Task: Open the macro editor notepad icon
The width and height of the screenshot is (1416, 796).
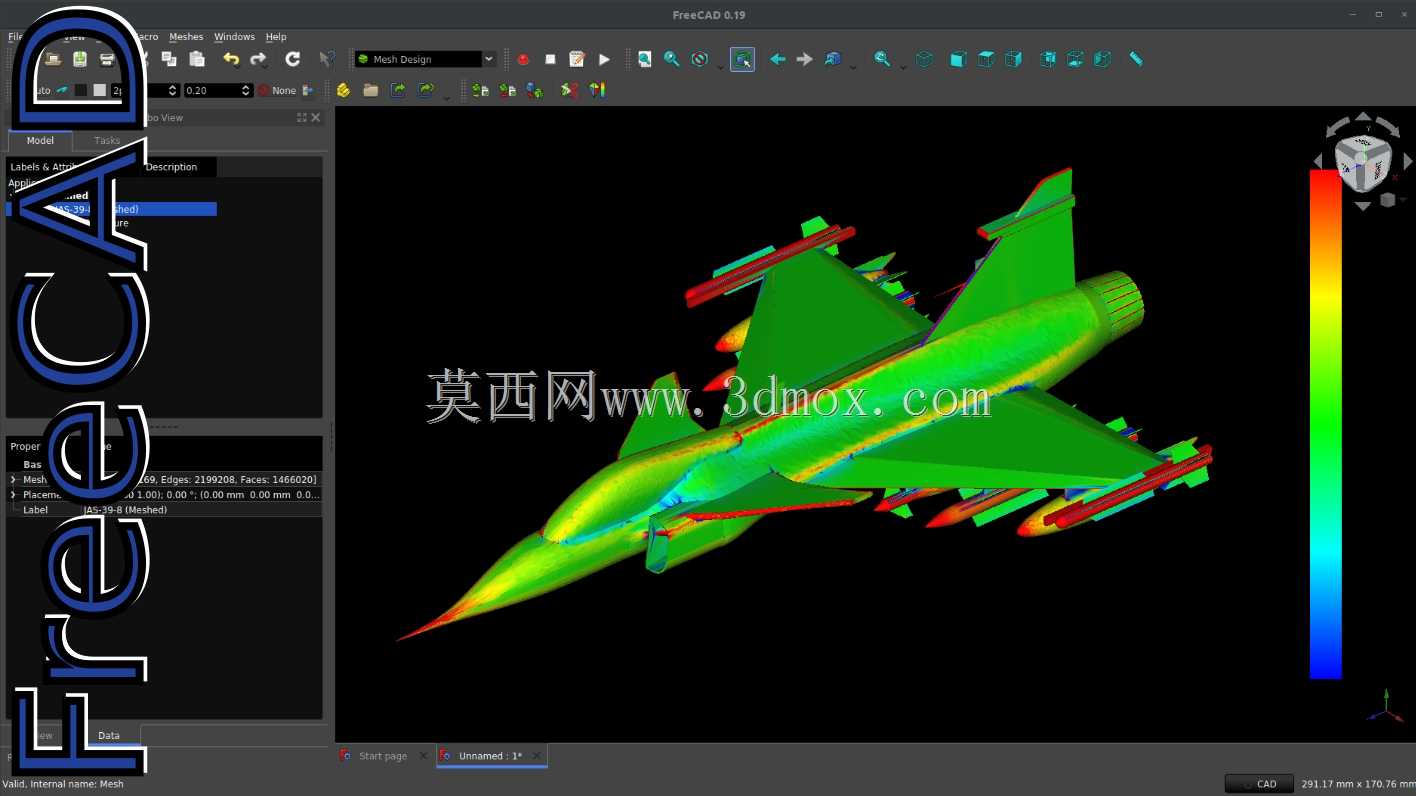Action: coord(577,59)
